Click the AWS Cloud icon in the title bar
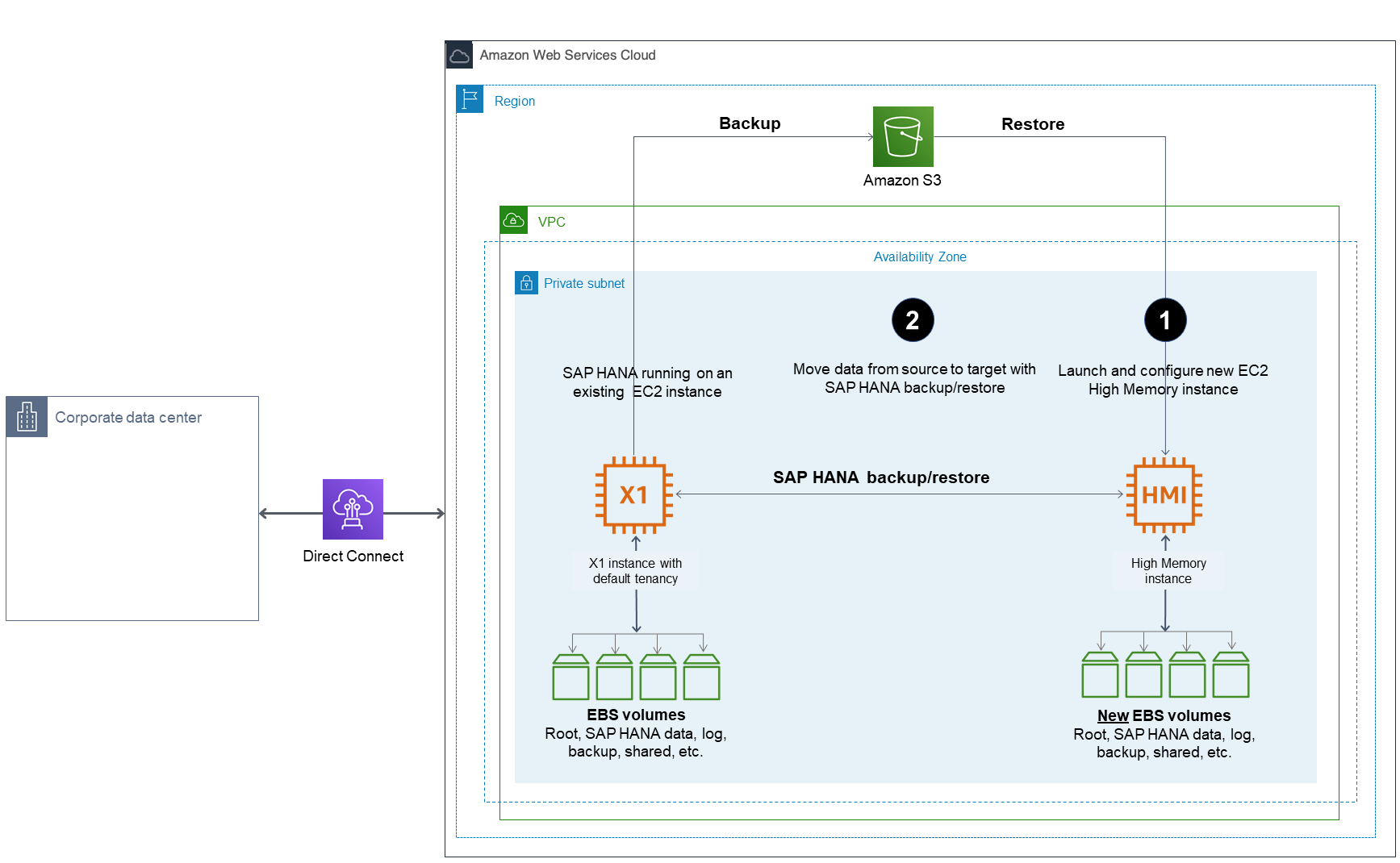This screenshot has width=1400, height=863. [x=459, y=55]
